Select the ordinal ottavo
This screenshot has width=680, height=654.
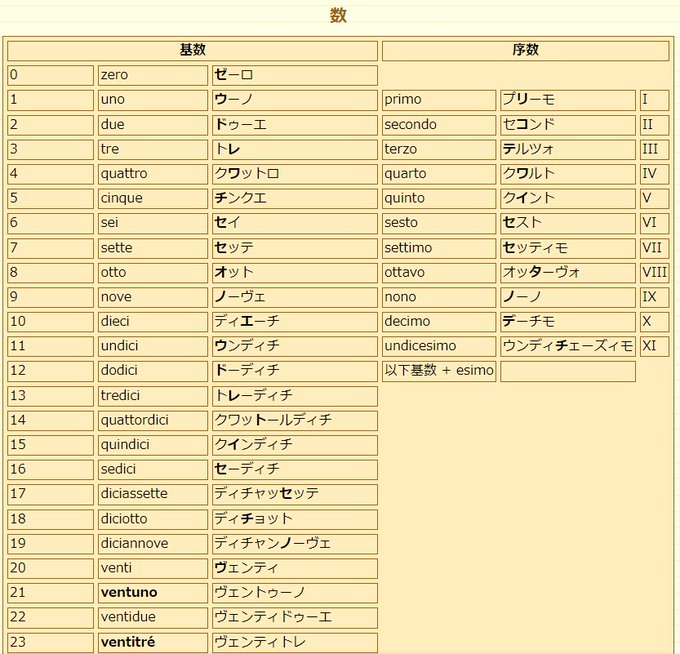pyautogui.click(x=404, y=272)
